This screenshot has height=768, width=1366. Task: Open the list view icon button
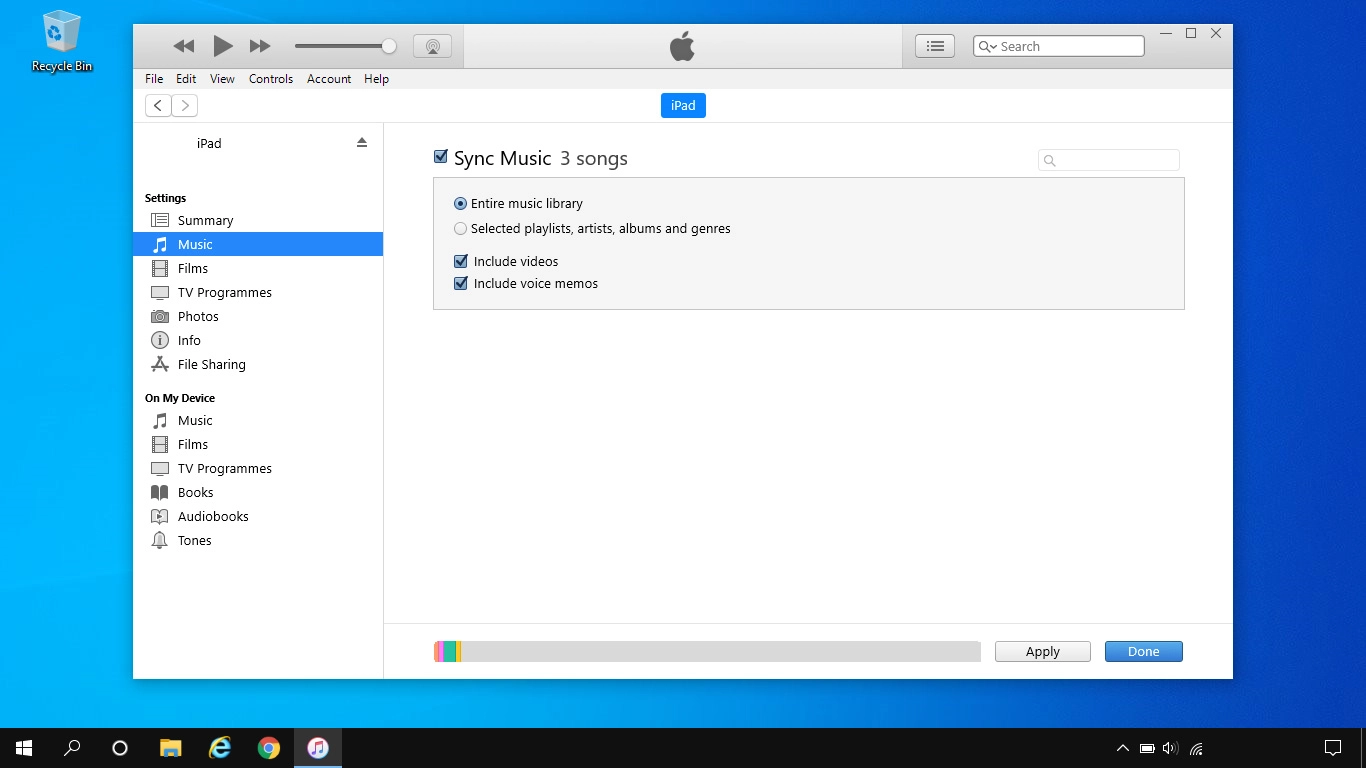click(935, 46)
